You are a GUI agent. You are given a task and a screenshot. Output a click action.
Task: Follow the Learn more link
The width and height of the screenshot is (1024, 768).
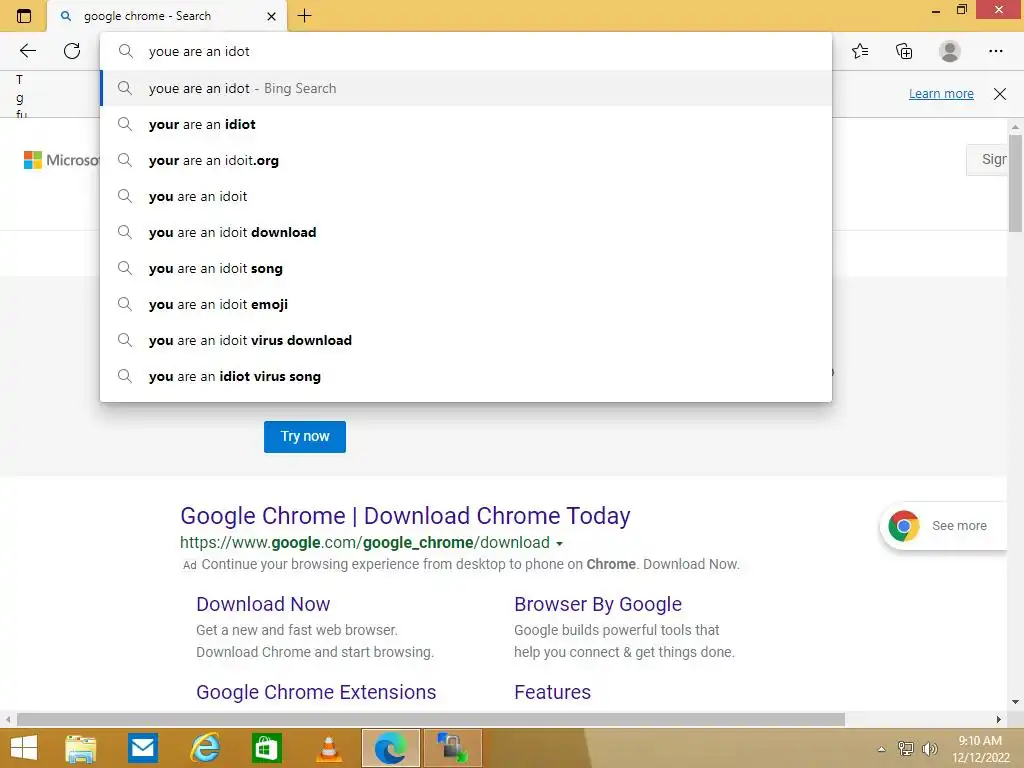coord(941,93)
